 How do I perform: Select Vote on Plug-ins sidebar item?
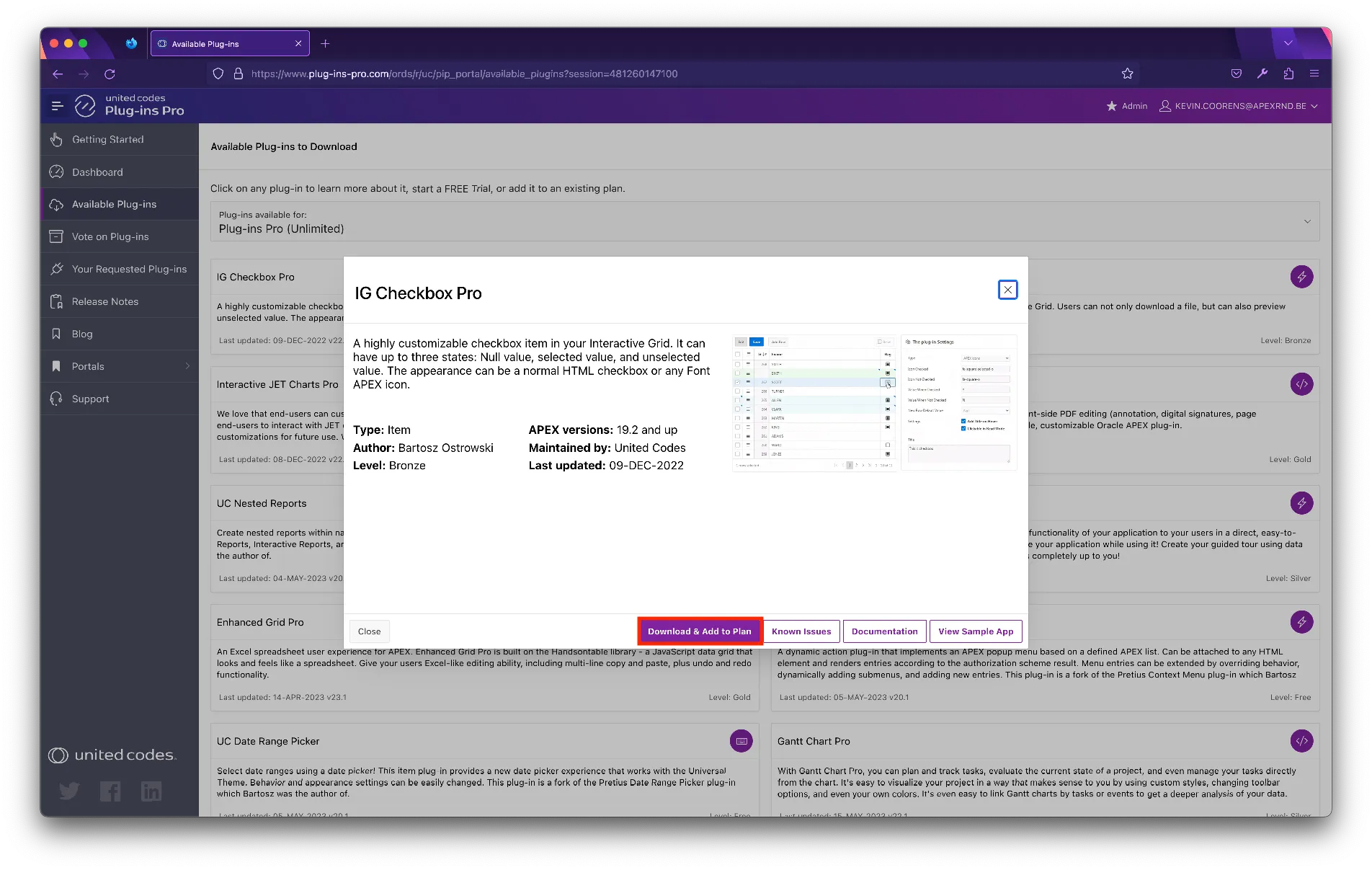110,236
